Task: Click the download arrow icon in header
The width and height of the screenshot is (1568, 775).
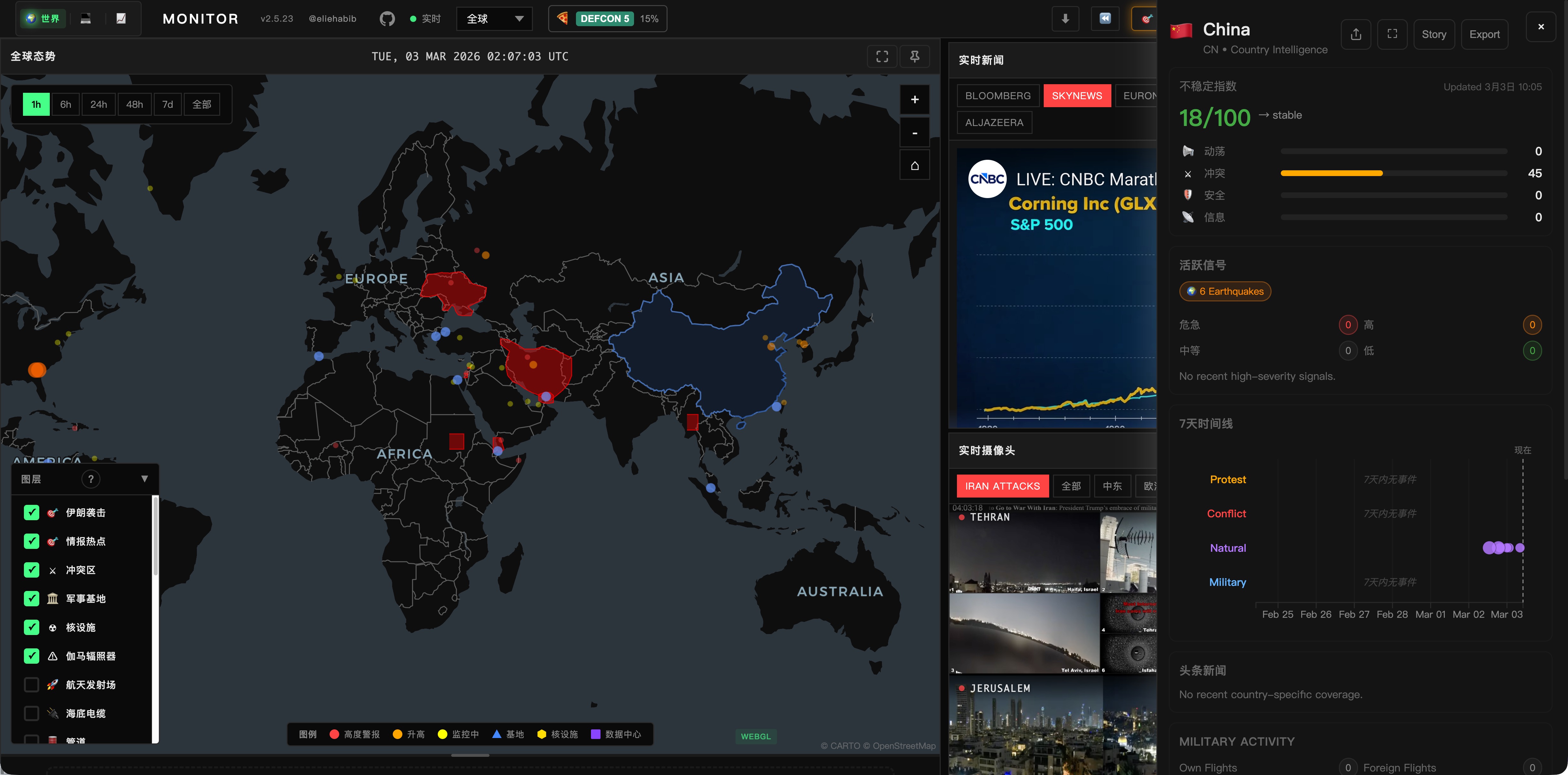Action: click(1065, 19)
